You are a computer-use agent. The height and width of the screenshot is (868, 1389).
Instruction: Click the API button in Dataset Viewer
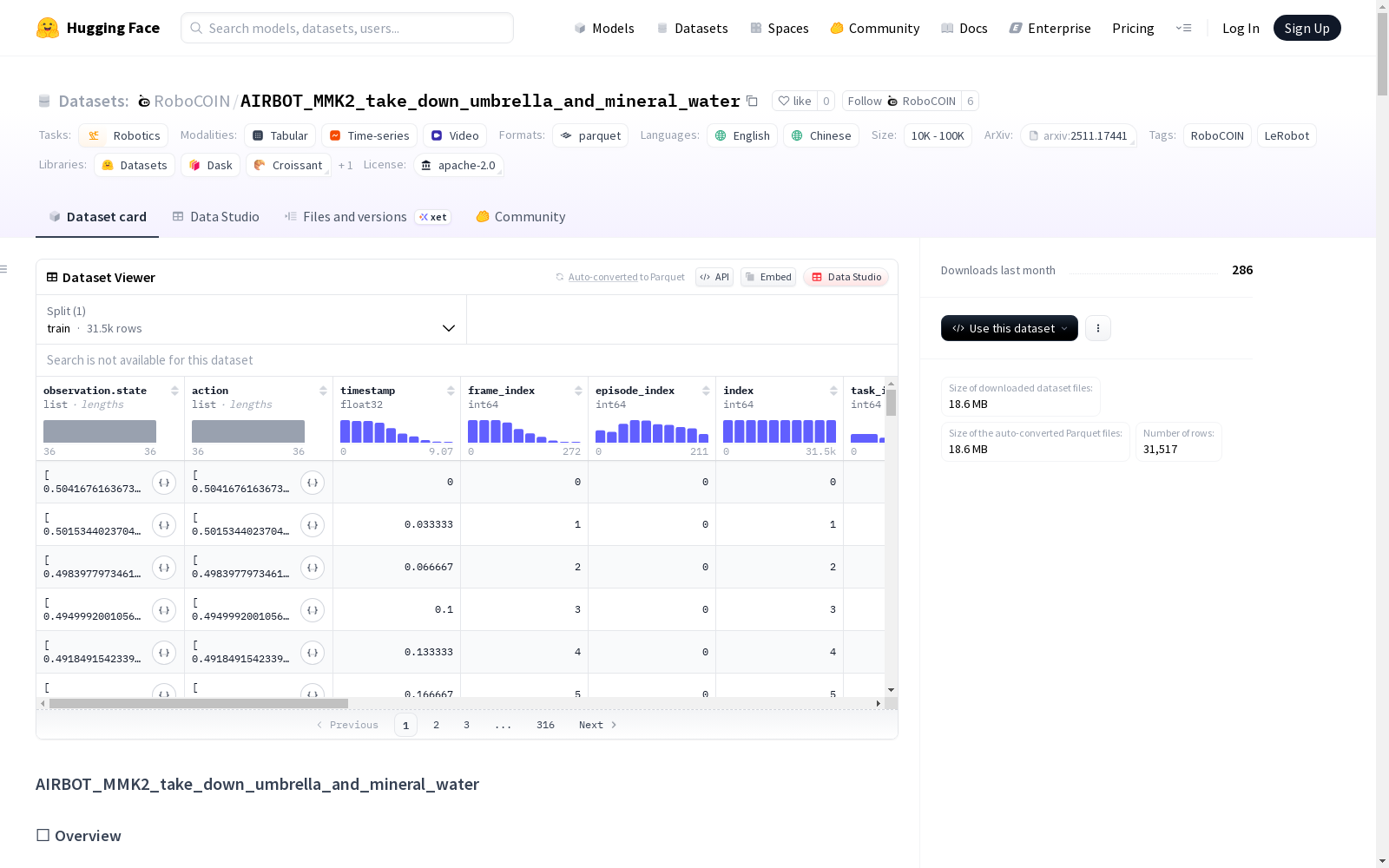click(x=714, y=277)
